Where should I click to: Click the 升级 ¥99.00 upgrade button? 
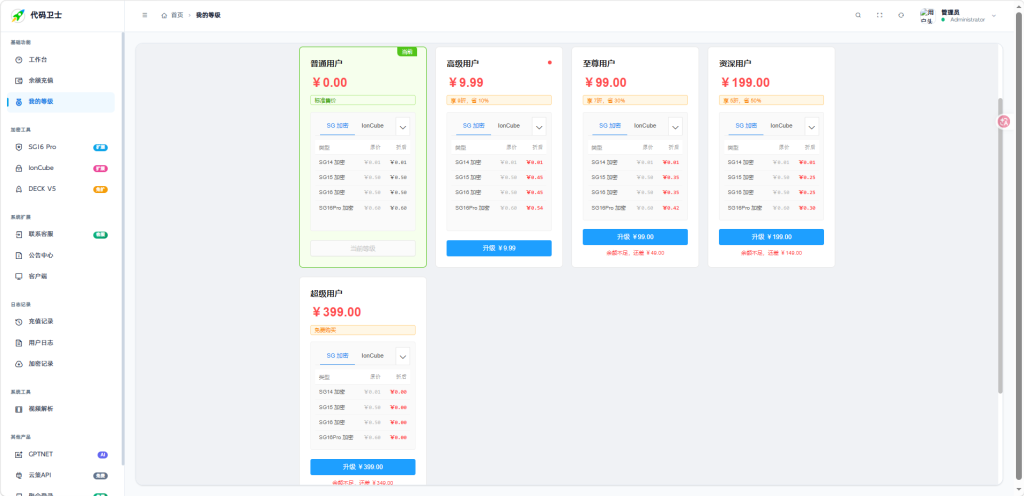[x=635, y=237]
